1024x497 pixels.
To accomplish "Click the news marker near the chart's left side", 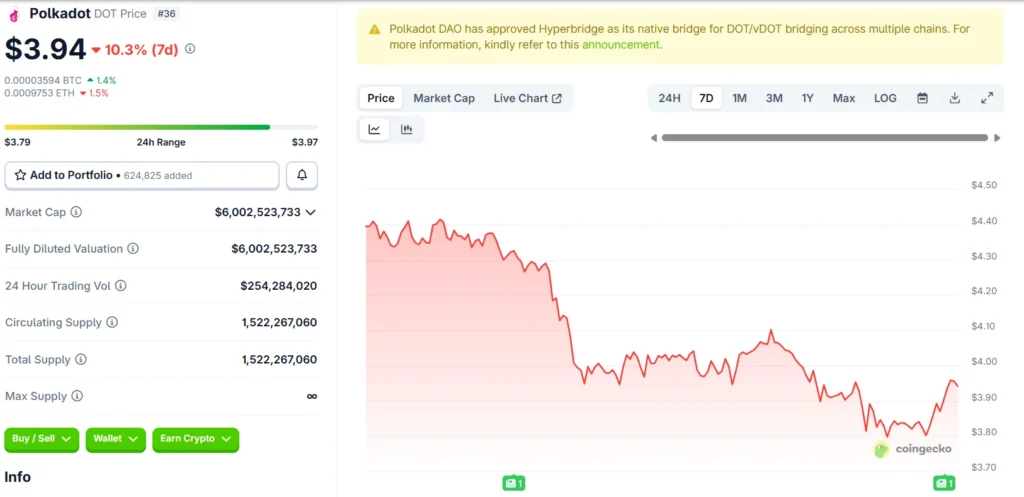I will click(x=514, y=483).
